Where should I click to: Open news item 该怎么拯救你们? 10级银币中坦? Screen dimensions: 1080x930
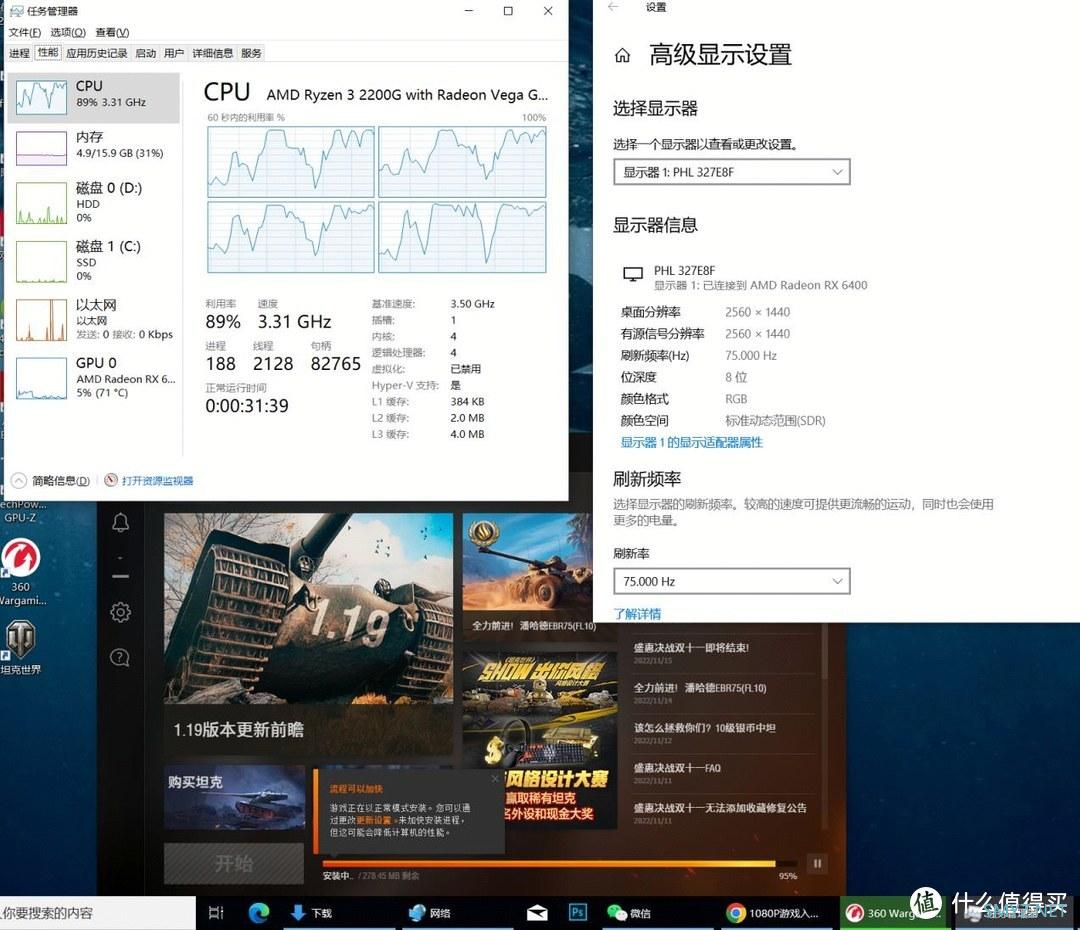705,727
